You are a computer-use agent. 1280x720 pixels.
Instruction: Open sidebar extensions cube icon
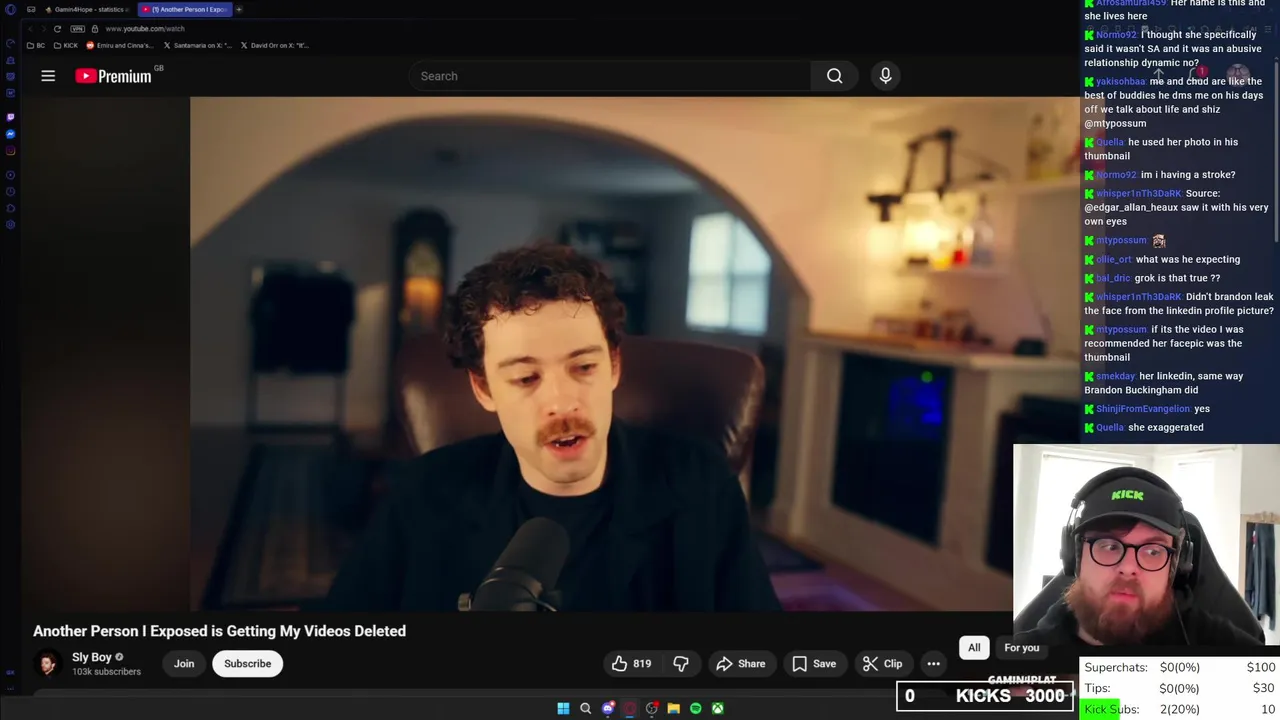click(x=11, y=208)
